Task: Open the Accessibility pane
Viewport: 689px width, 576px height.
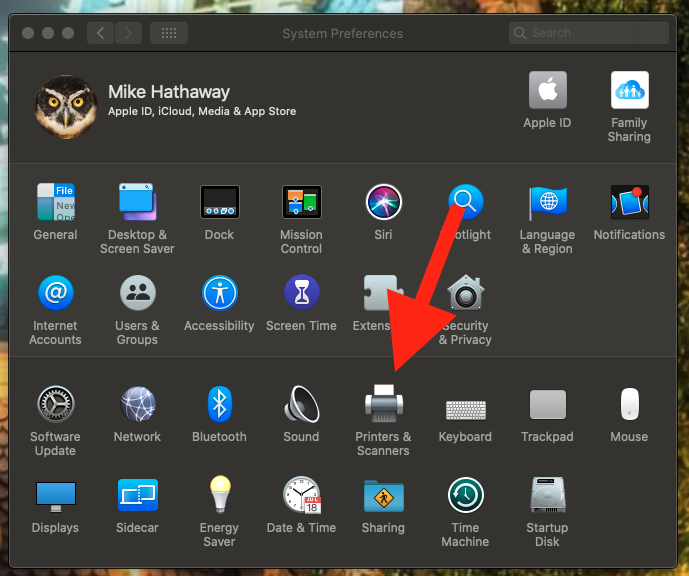Action: pos(219,294)
